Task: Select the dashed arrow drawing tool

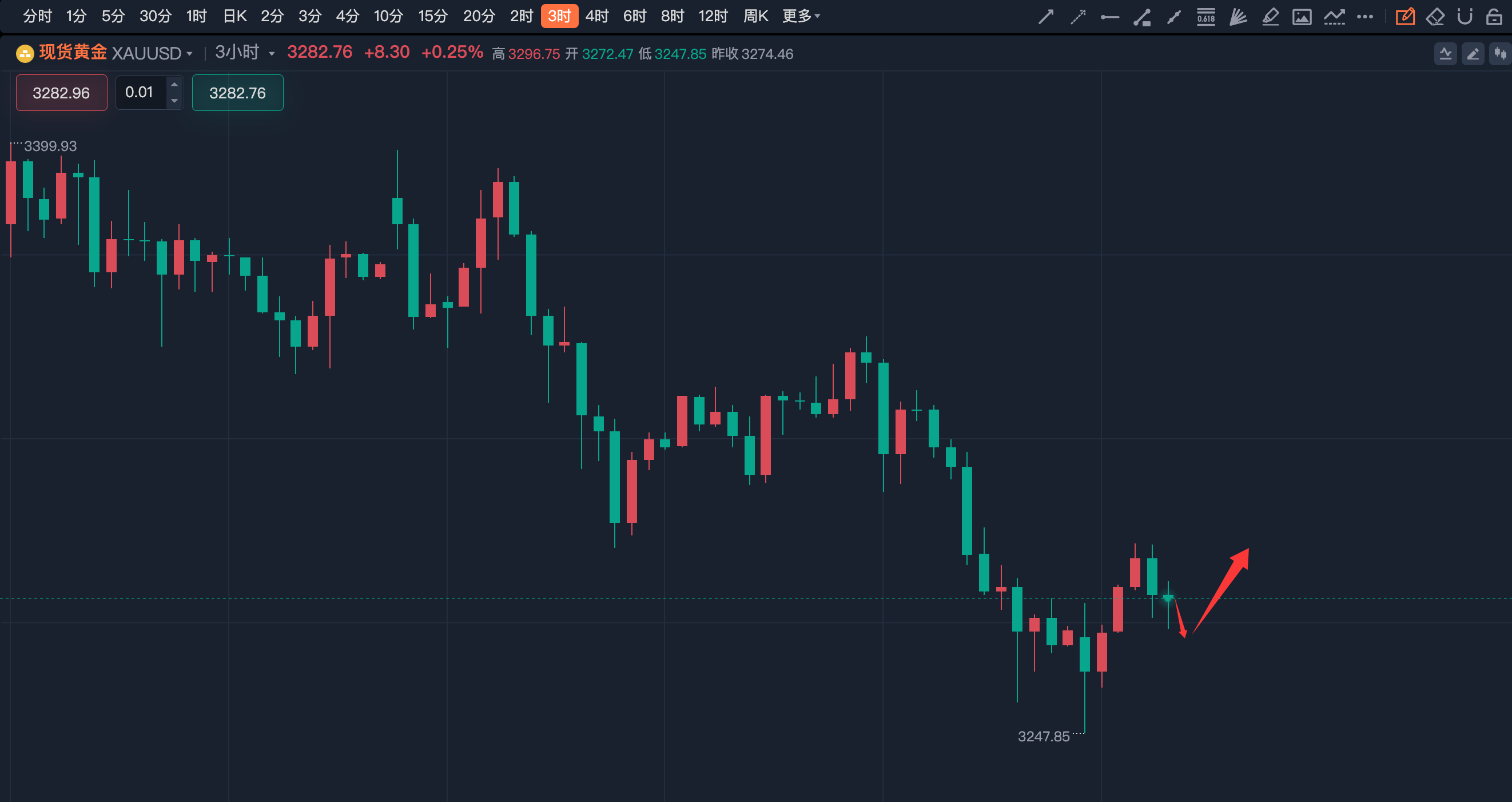Action: [x=1077, y=17]
